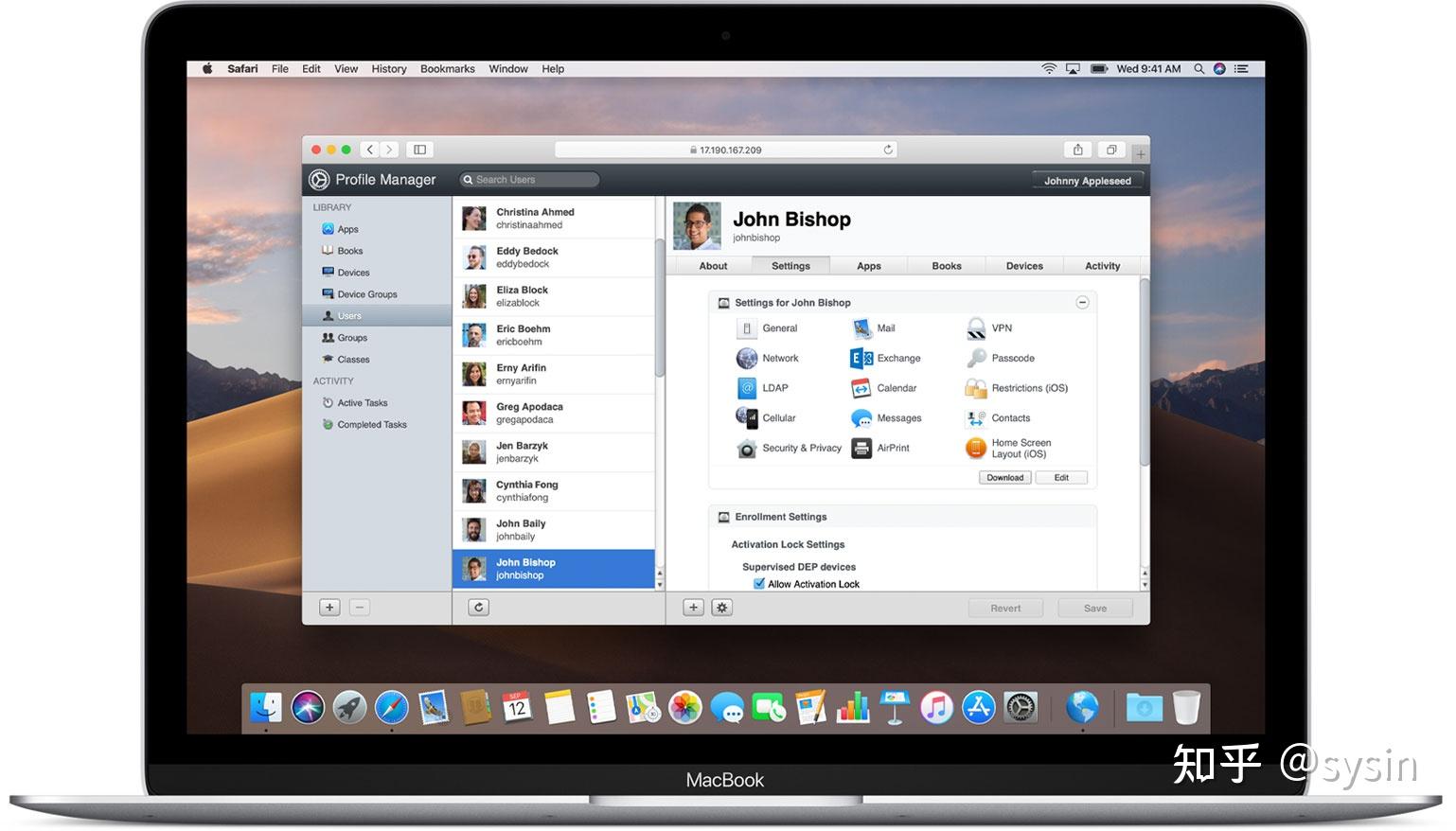The height and width of the screenshot is (831, 1456).
Task: Switch to the Activity tab
Action: coord(1102,266)
